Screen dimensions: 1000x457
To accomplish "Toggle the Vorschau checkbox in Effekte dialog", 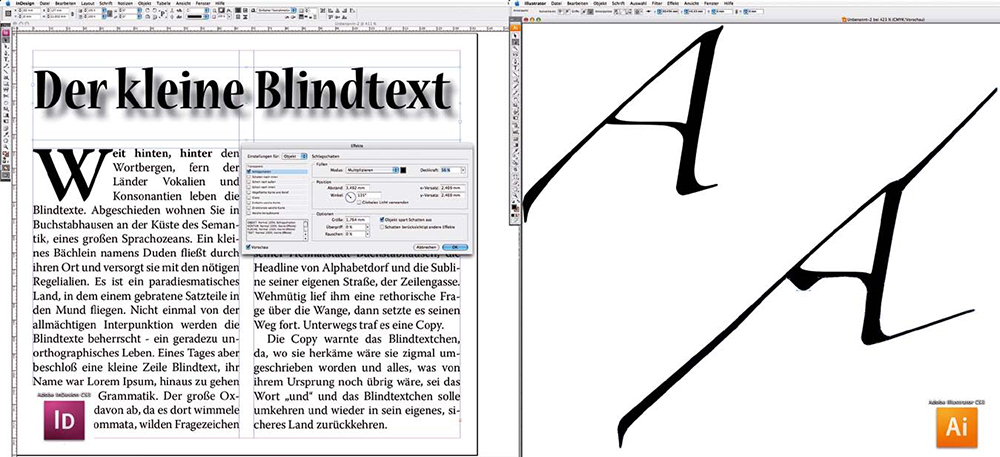I will tap(248, 247).
